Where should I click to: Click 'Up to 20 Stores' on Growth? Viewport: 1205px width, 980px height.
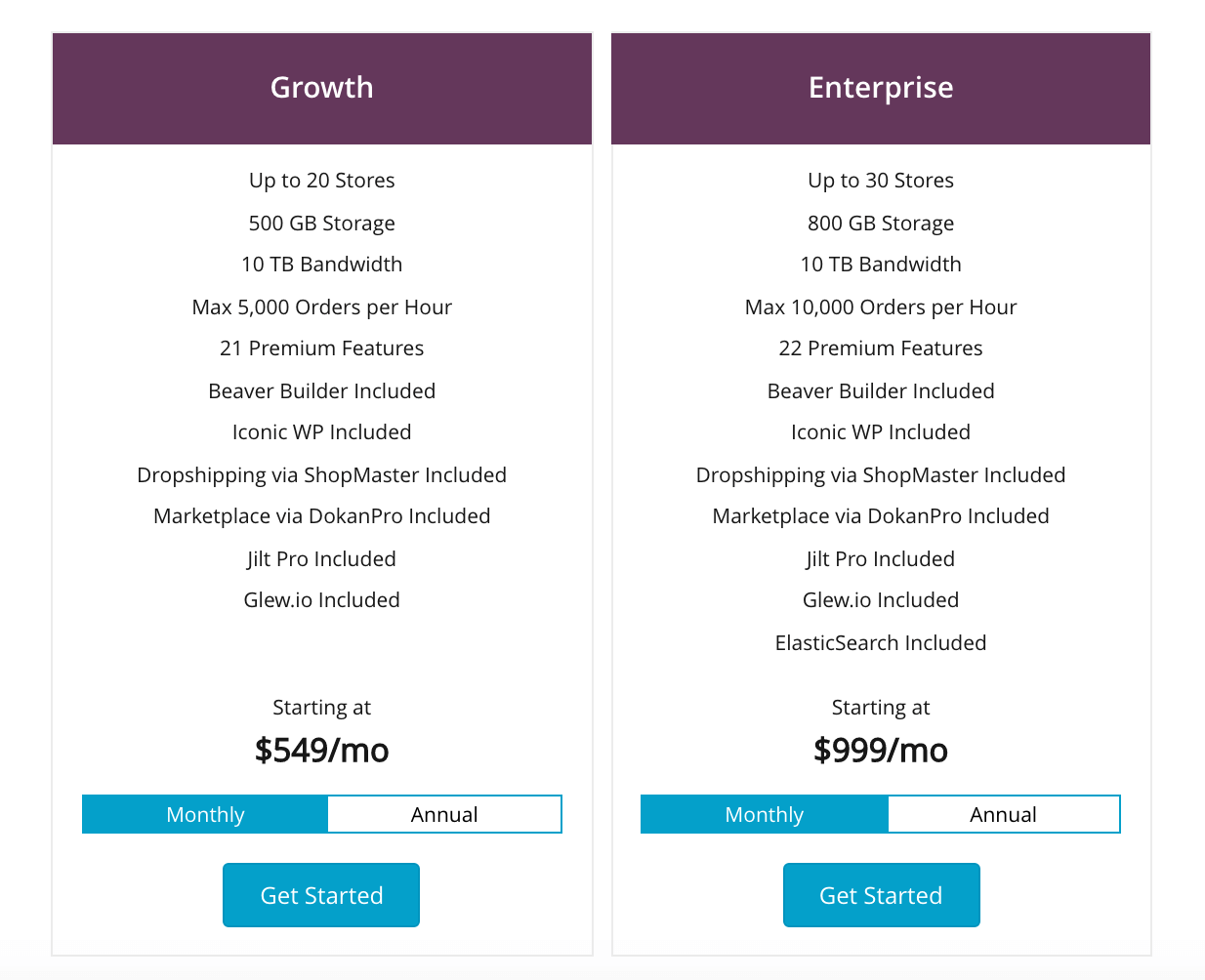point(321,181)
